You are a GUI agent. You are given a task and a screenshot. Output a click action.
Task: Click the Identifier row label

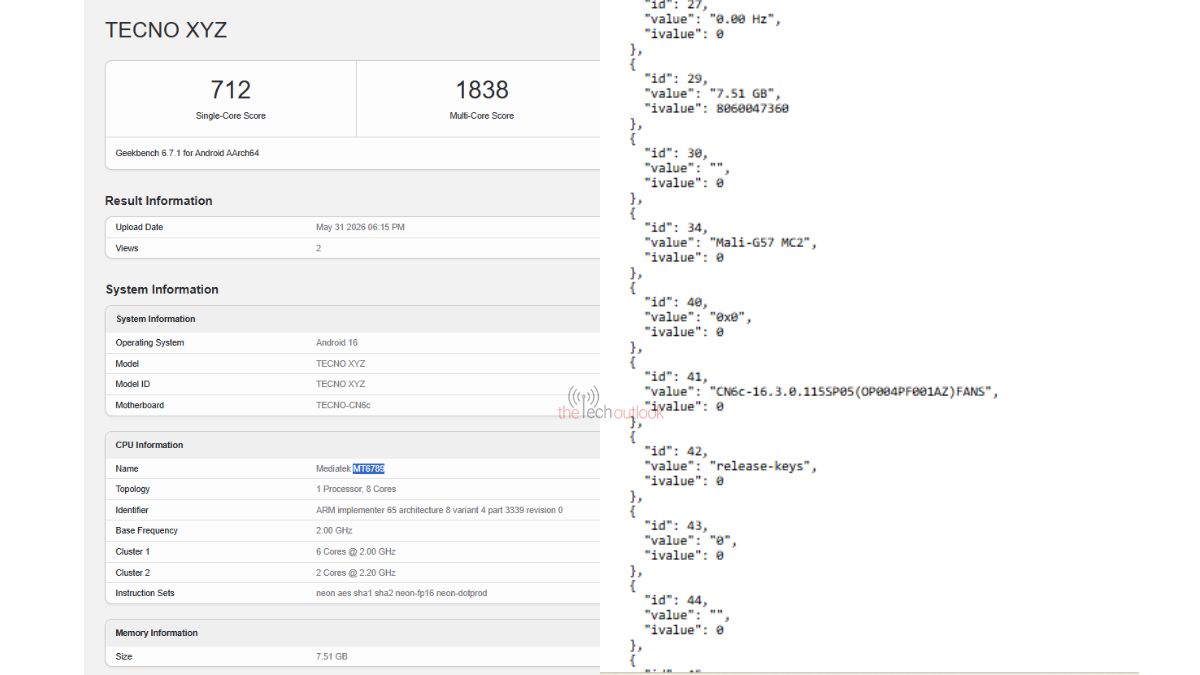click(x=132, y=510)
